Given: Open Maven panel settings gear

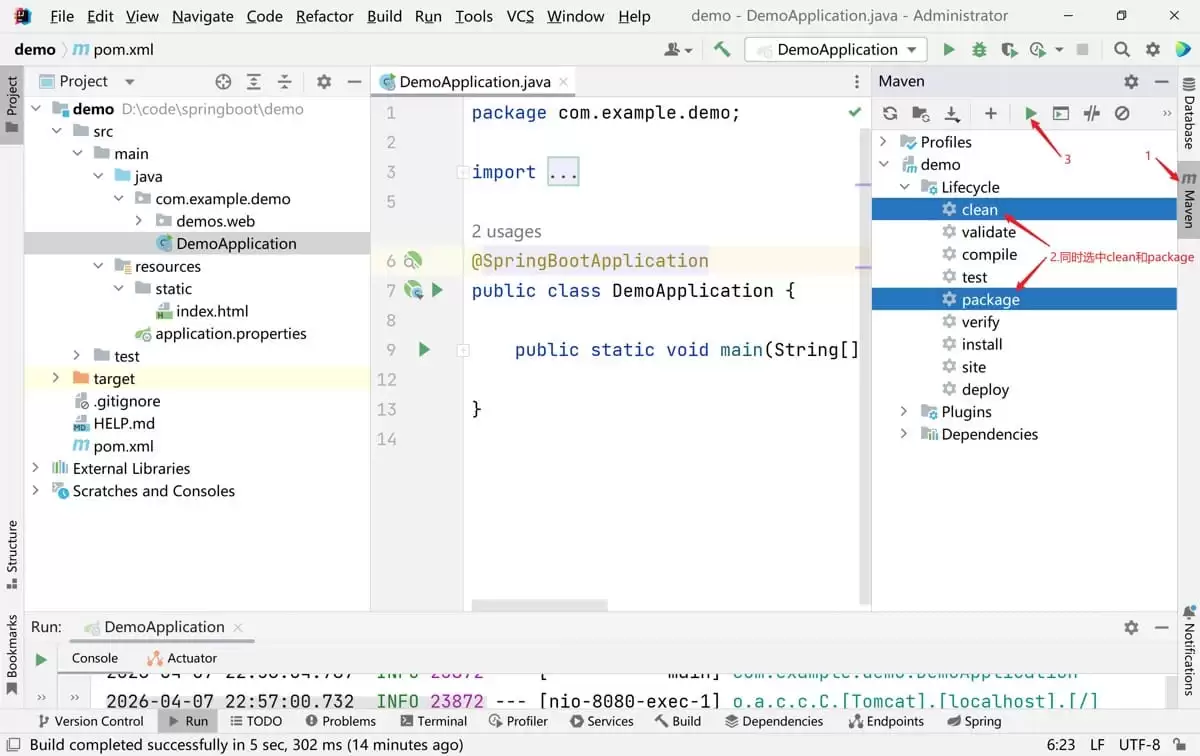Looking at the screenshot, I should [x=1131, y=82].
